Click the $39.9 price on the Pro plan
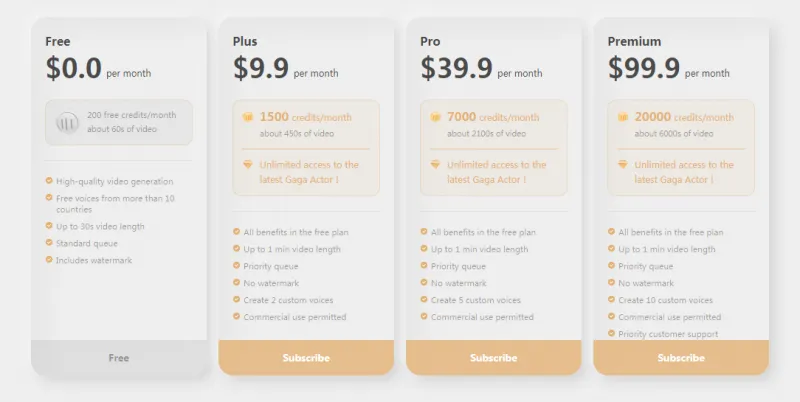The image size is (800, 402). [x=457, y=68]
